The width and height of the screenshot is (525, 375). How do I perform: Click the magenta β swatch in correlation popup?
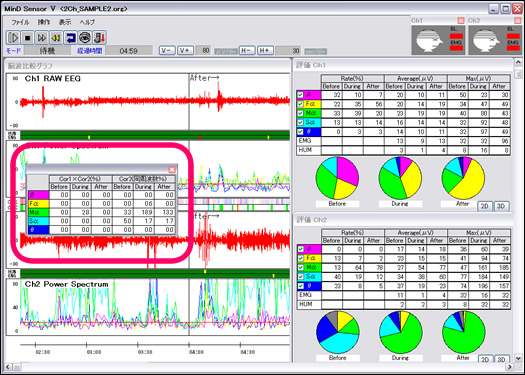click(x=39, y=195)
